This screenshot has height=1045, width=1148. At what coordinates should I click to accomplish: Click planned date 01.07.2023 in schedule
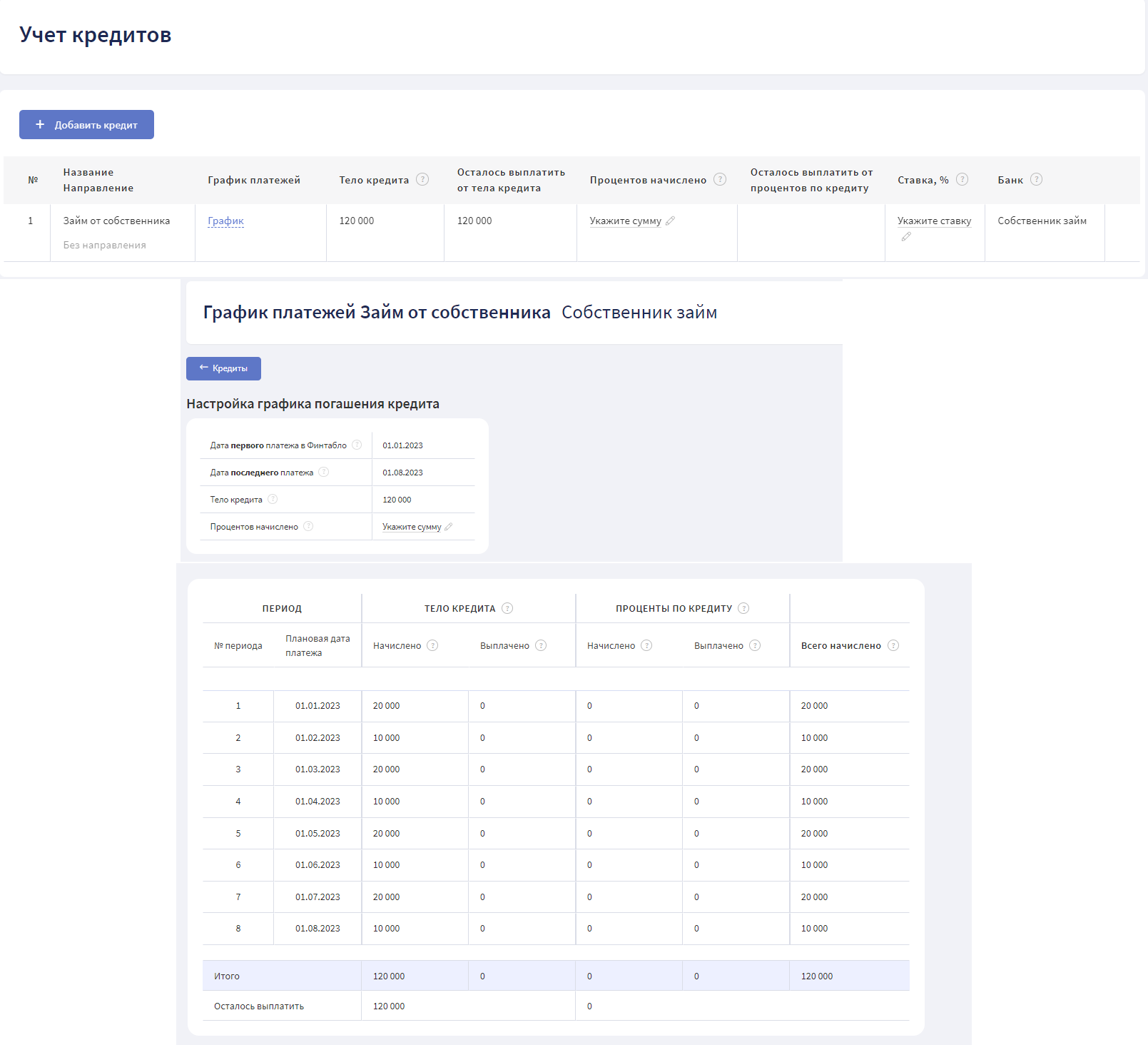pos(318,897)
